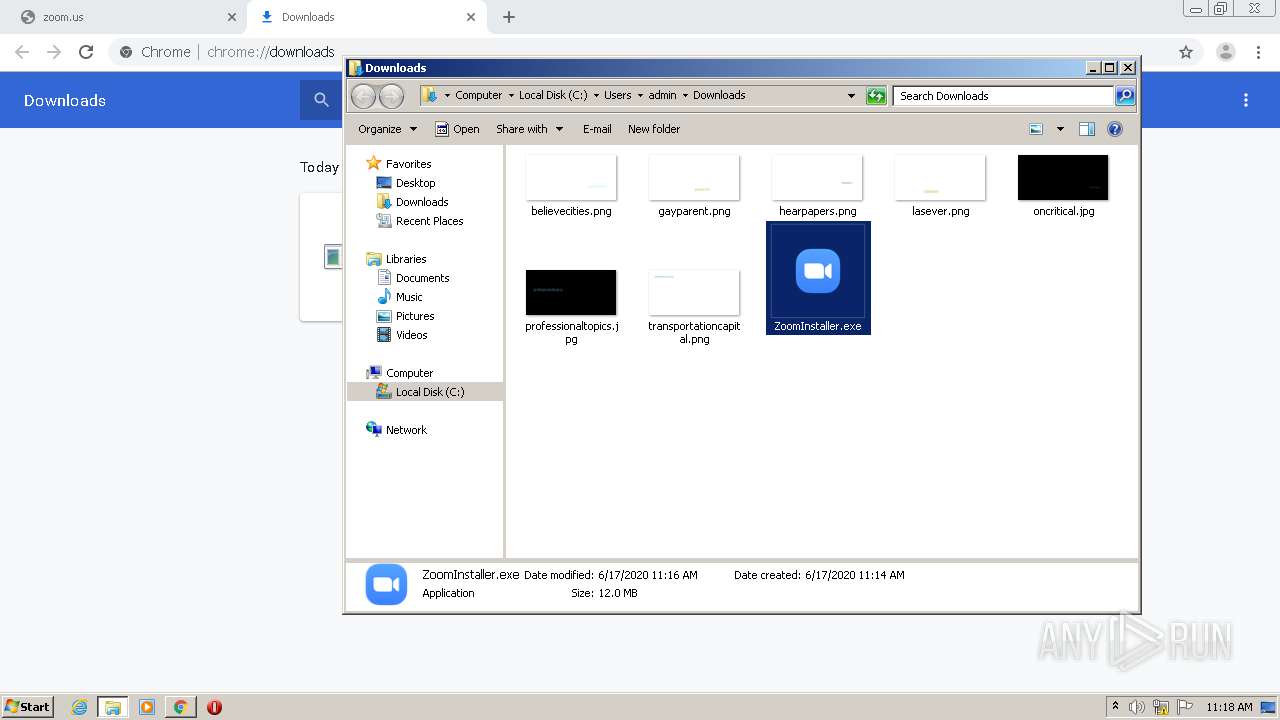Open Chrome profile avatar

click(1226, 52)
